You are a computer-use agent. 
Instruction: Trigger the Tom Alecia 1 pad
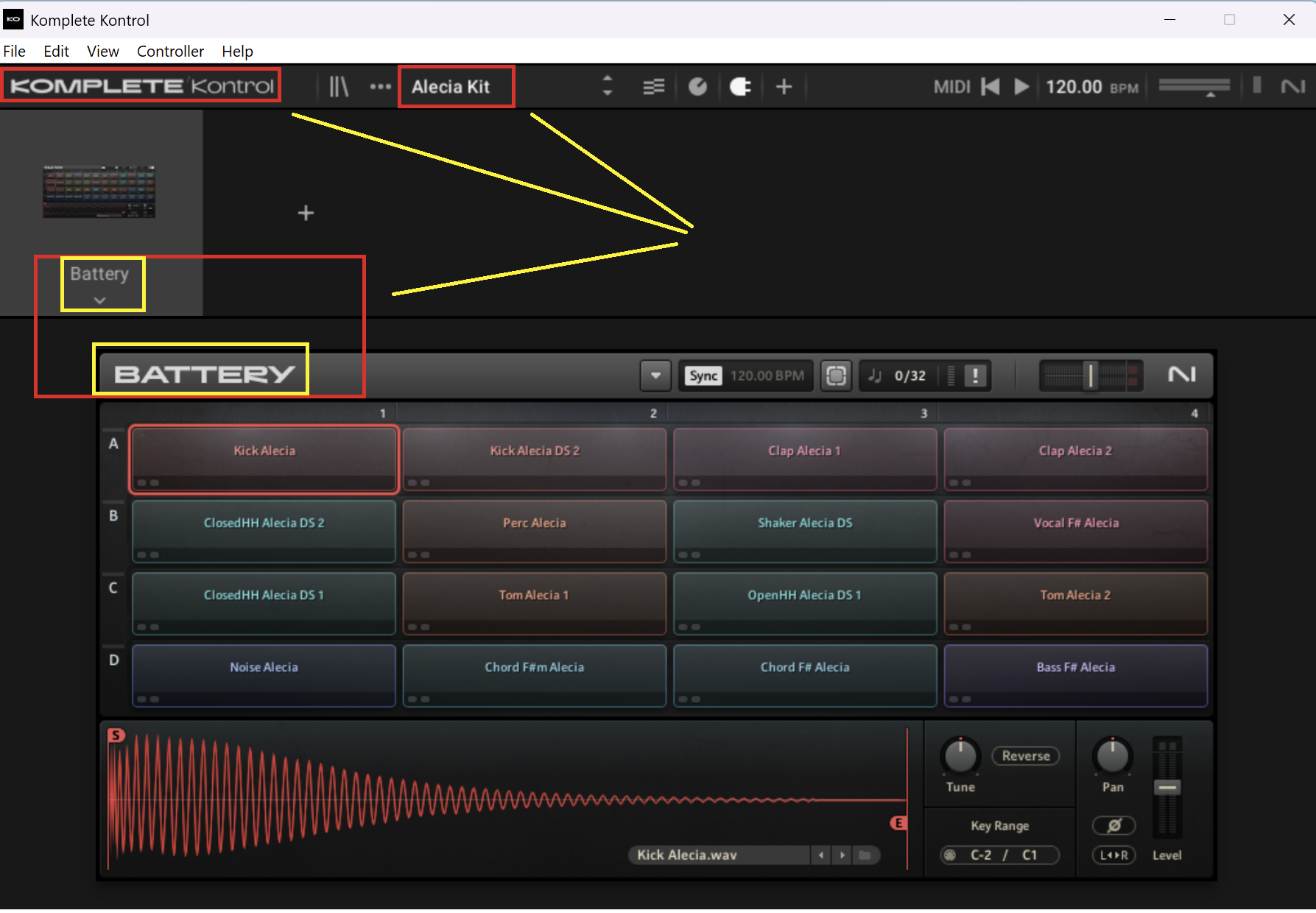[x=535, y=603]
